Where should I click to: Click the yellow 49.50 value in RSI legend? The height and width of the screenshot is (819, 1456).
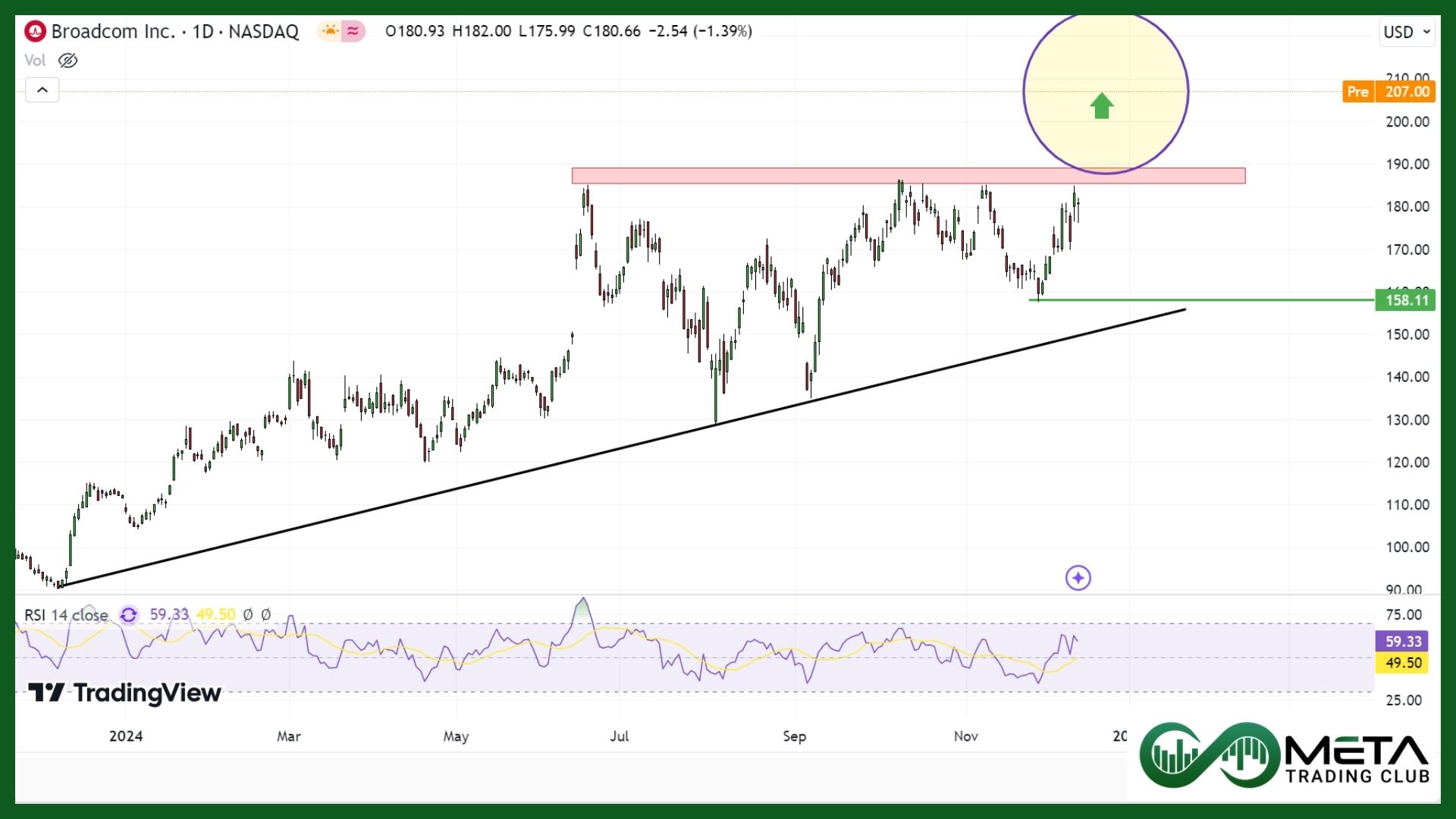coord(215,615)
